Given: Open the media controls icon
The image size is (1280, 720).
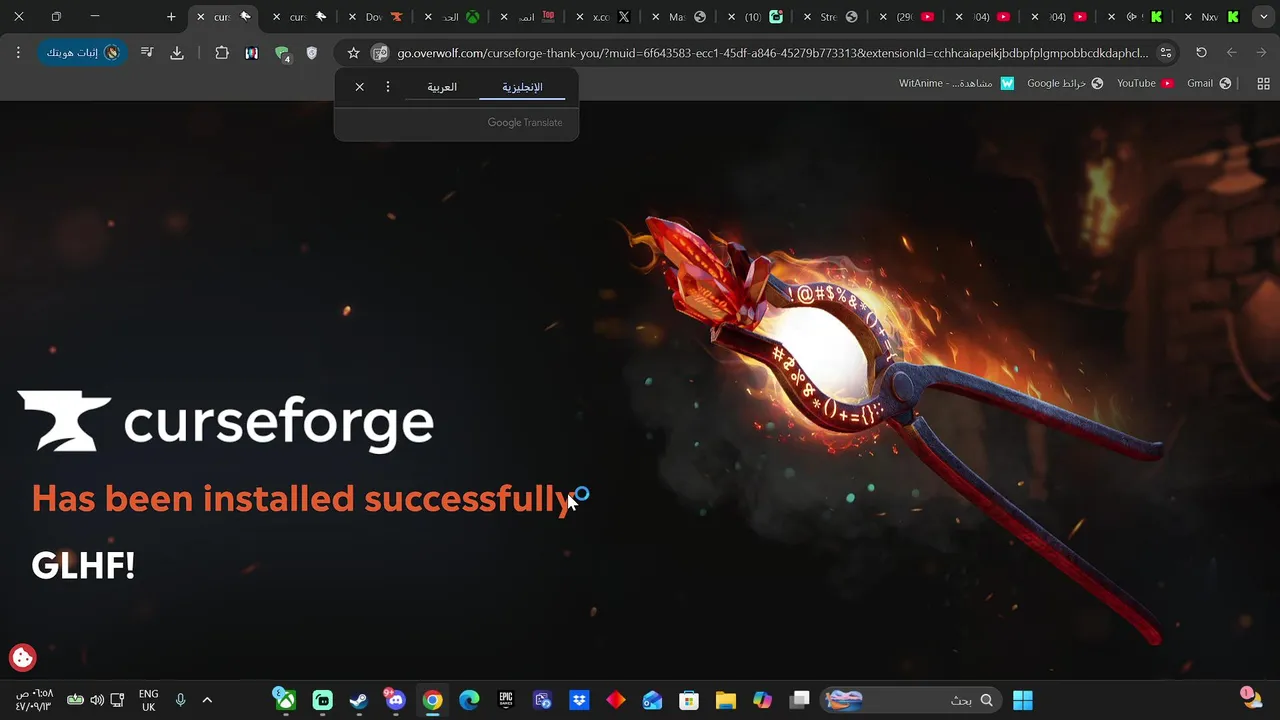Looking at the screenshot, I should (x=147, y=53).
